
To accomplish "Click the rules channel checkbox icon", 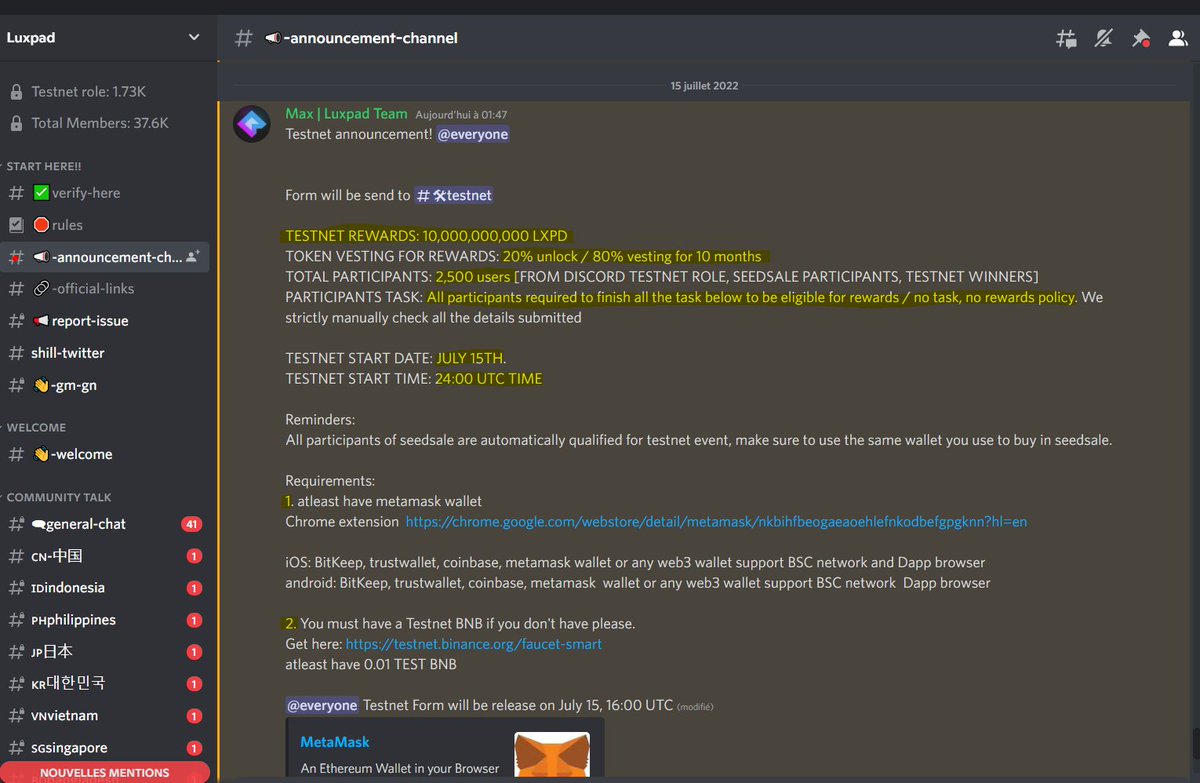I will pyautogui.click(x=16, y=225).
